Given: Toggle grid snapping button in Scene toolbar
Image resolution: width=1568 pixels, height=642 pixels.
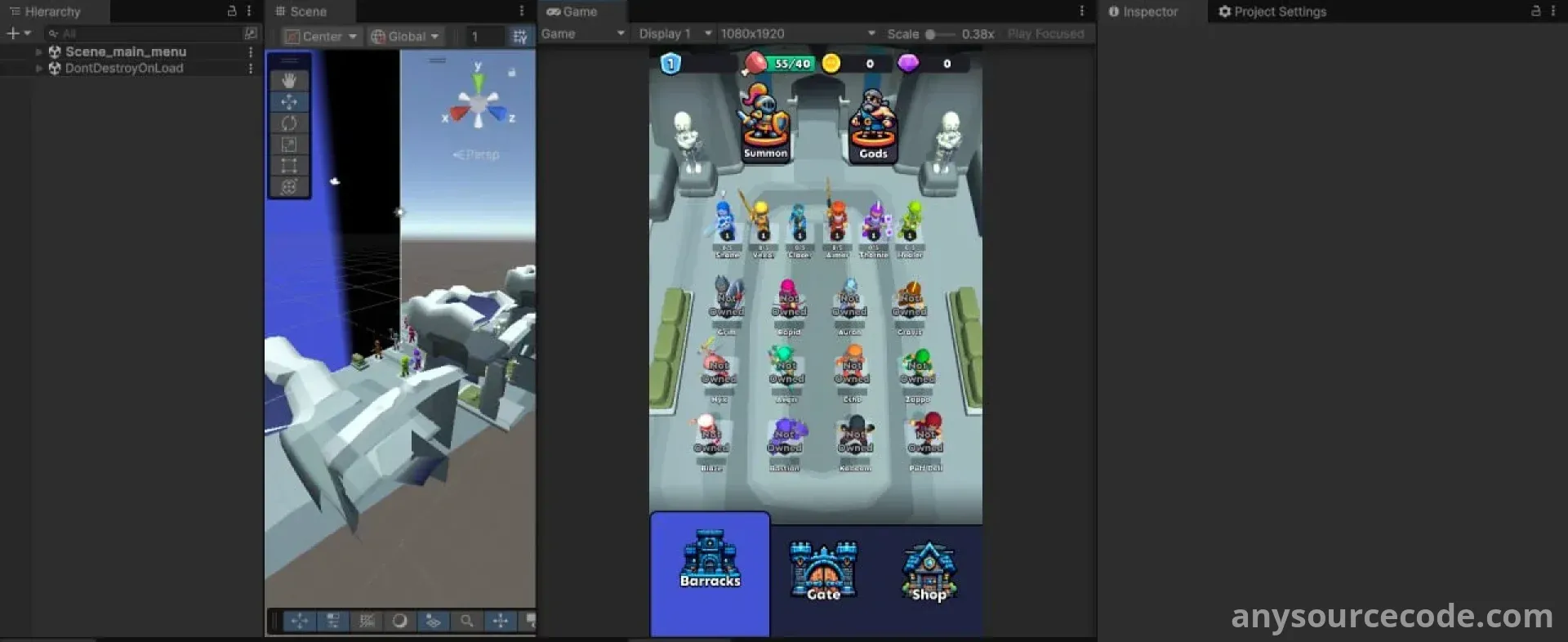Looking at the screenshot, I should click(x=519, y=37).
